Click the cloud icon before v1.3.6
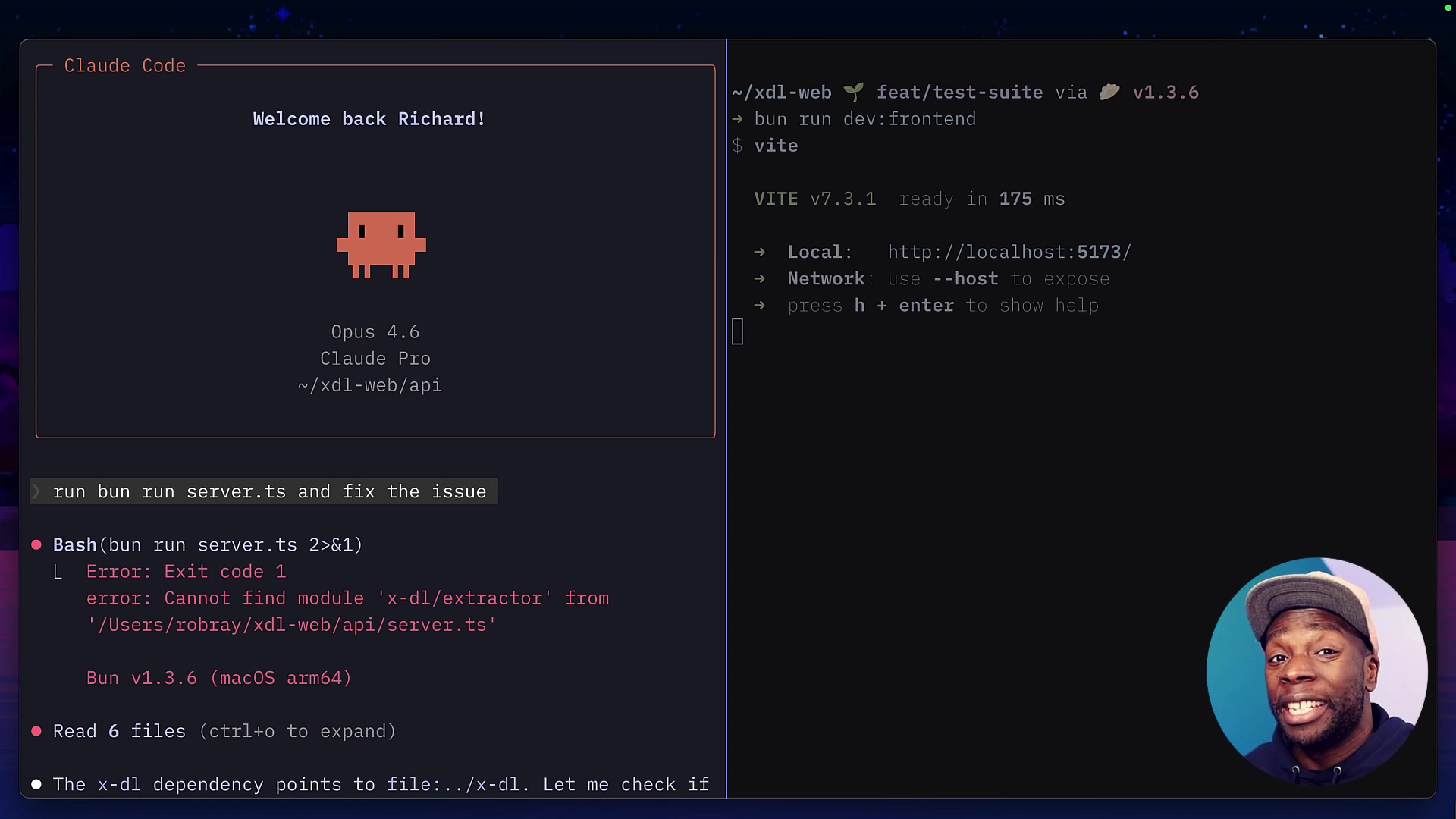1456x819 pixels. coord(1110,92)
